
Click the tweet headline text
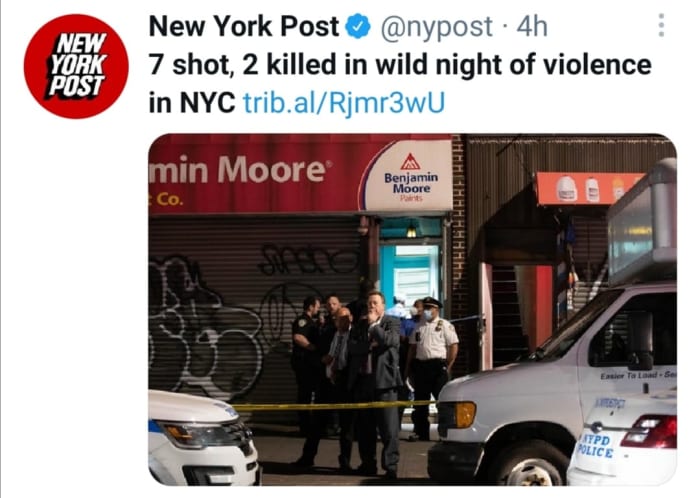pyautogui.click(x=400, y=84)
